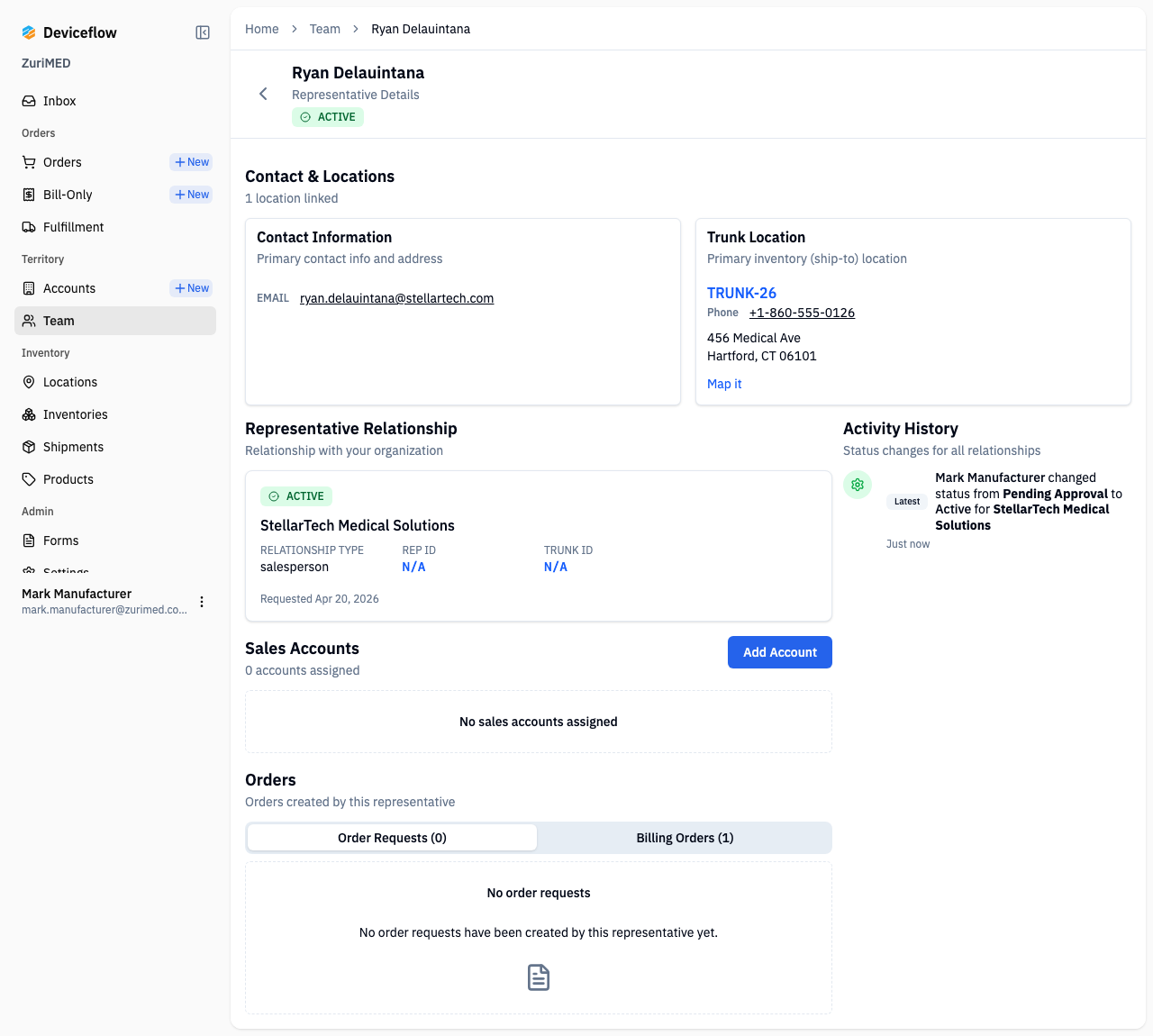Image resolution: width=1153 pixels, height=1036 pixels.
Task: Open the Mark Manufacturer user options menu
Action: 202,602
